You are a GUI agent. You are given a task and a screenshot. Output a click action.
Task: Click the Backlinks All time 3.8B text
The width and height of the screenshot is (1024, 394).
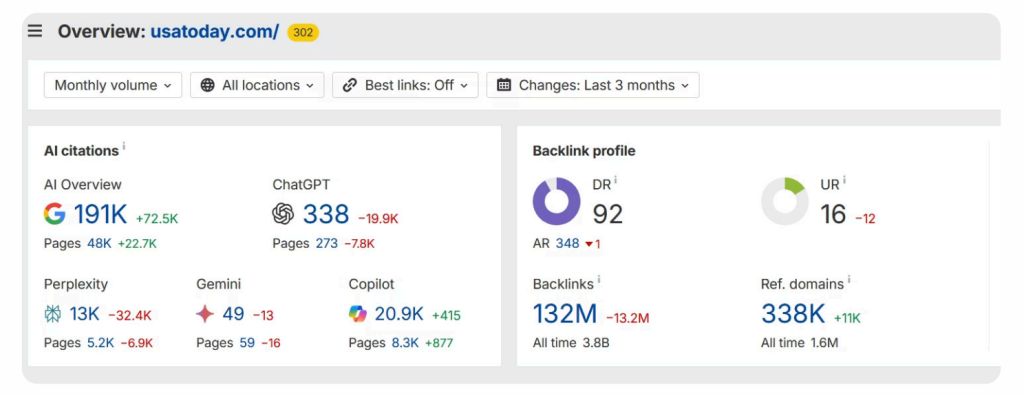click(x=571, y=343)
